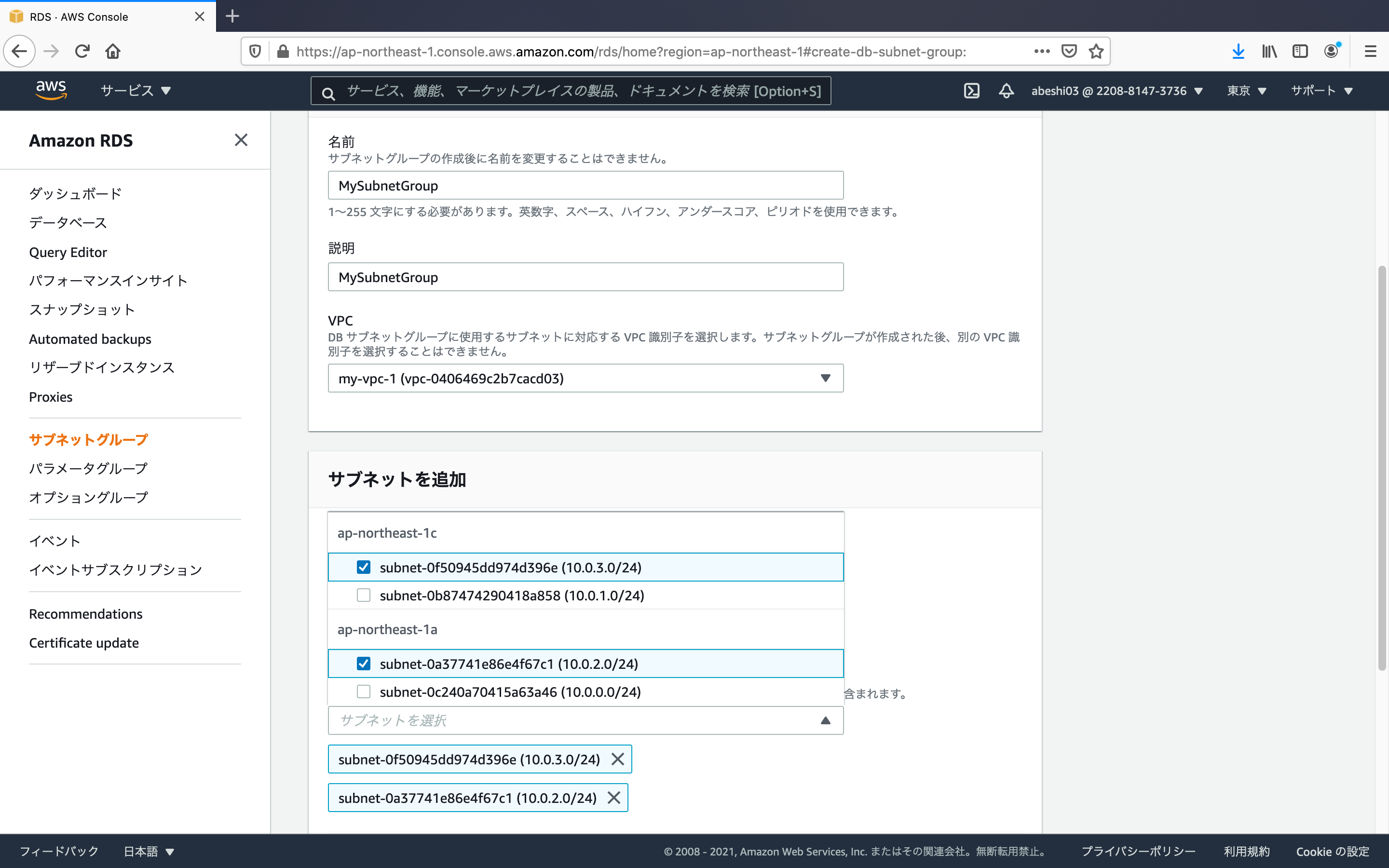This screenshot has width=1389, height=868.
Task: Navigate to Query Editor in the sidebar
Action: [x=68, y=252]
